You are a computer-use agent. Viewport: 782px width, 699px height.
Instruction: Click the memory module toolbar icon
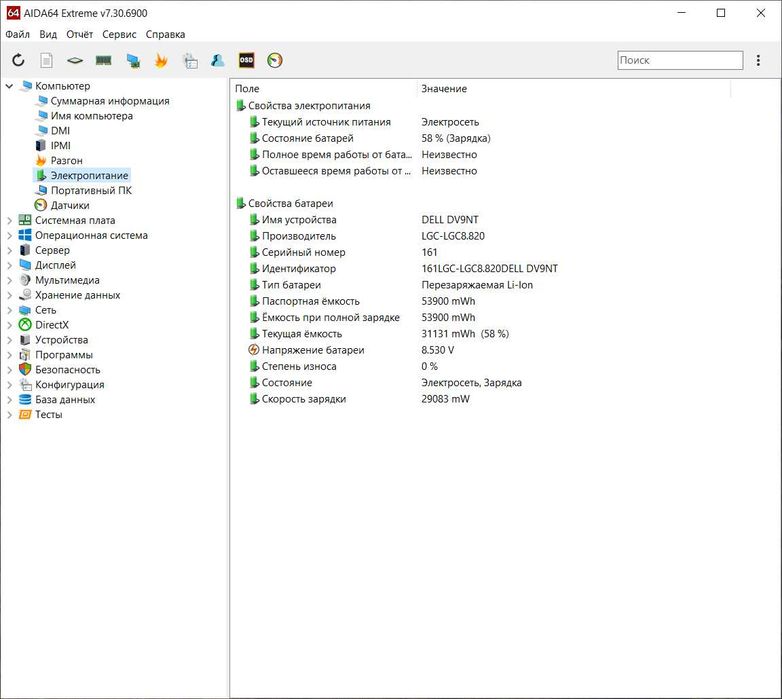[103, 60]
